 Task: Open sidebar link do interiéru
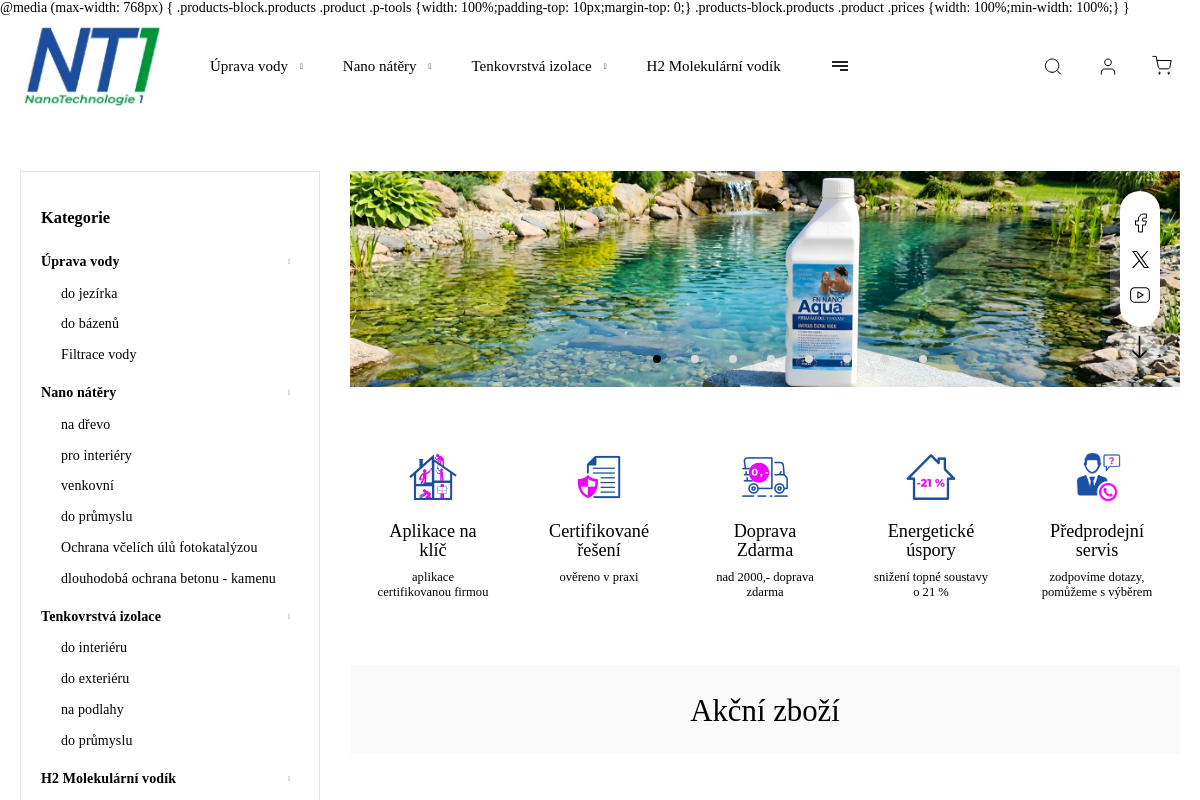[x=94, y=647]
